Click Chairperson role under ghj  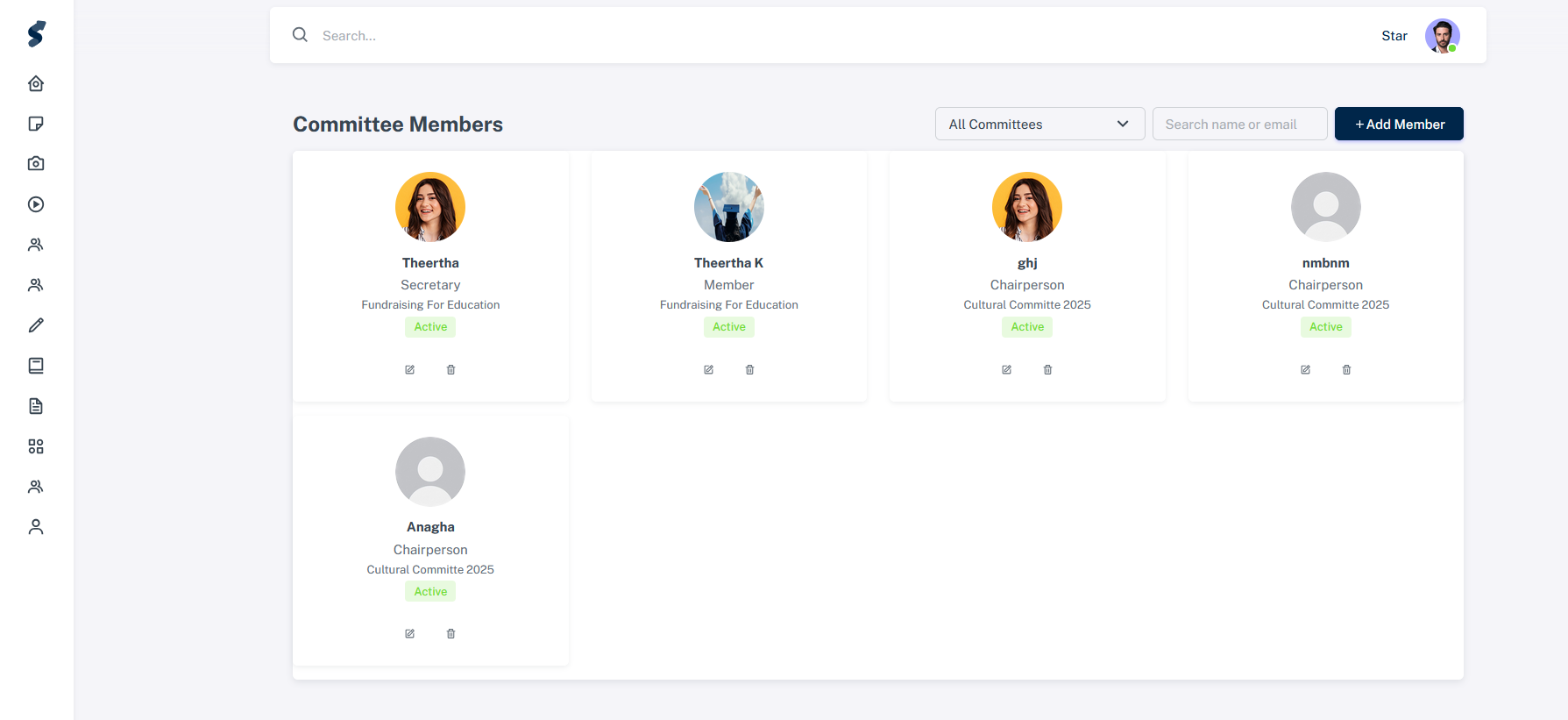pos(1027,285)
